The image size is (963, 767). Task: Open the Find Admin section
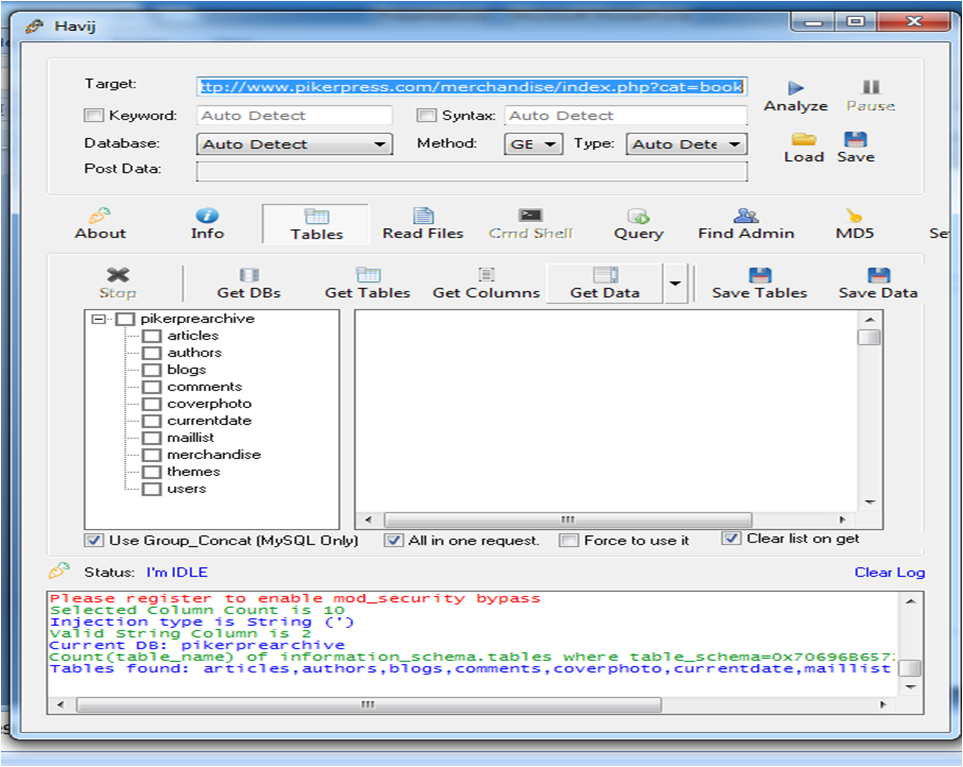[746, 224]
